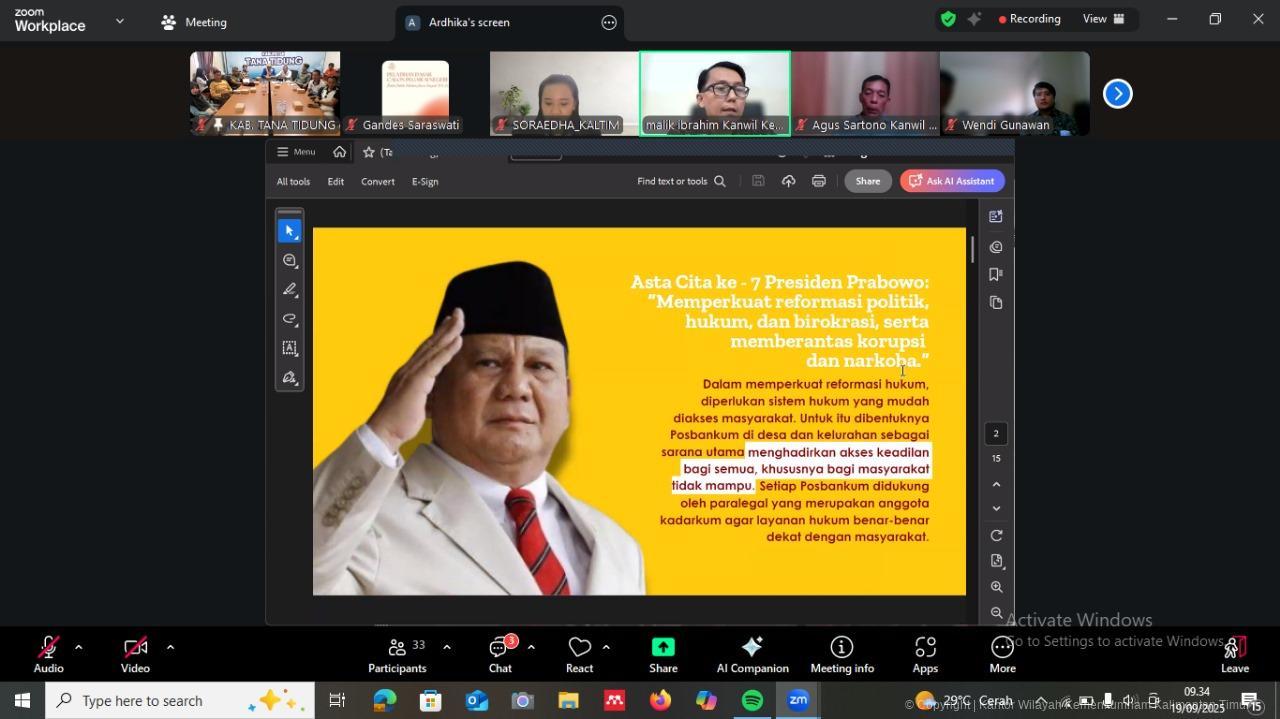Open Acrobat E-Sign tab
Viewport: 1280px width, 719px height.
click(425, 182)
